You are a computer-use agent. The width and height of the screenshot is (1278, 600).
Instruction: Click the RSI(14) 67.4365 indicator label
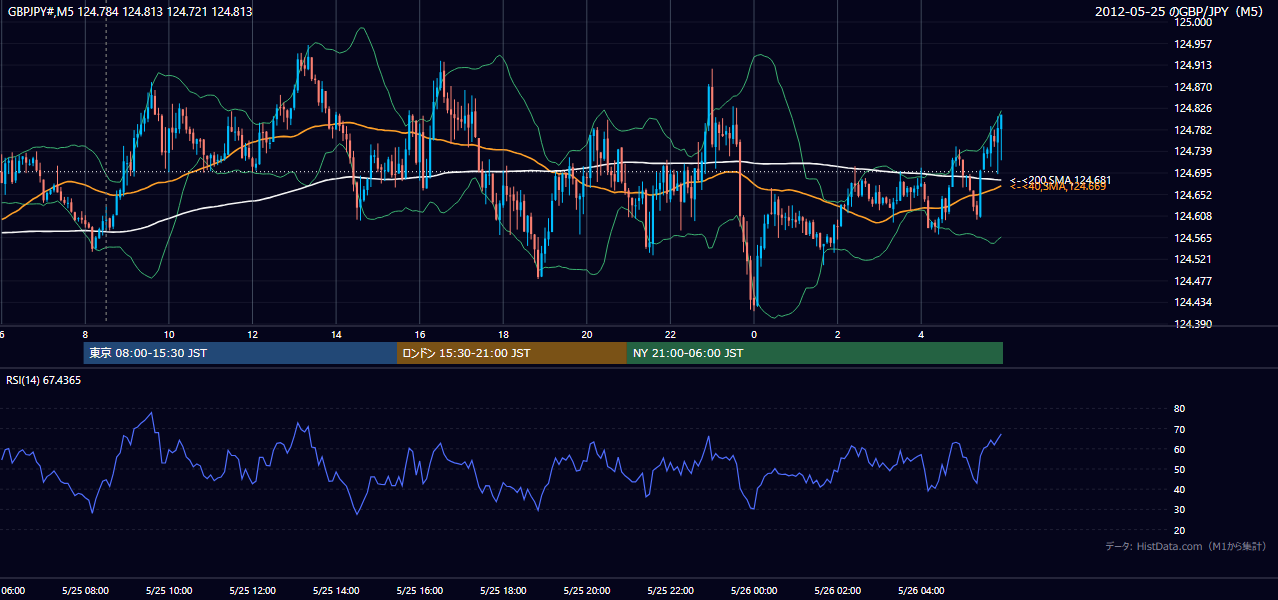point(44,380)
